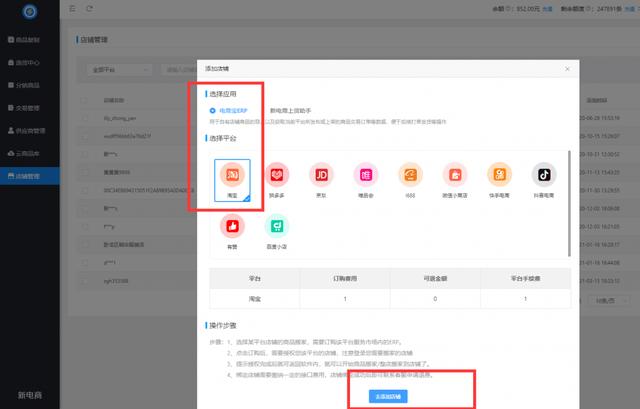Click the 可退金额 column header
This screenshot has width=640, height=409.
(x=435, y=278)
